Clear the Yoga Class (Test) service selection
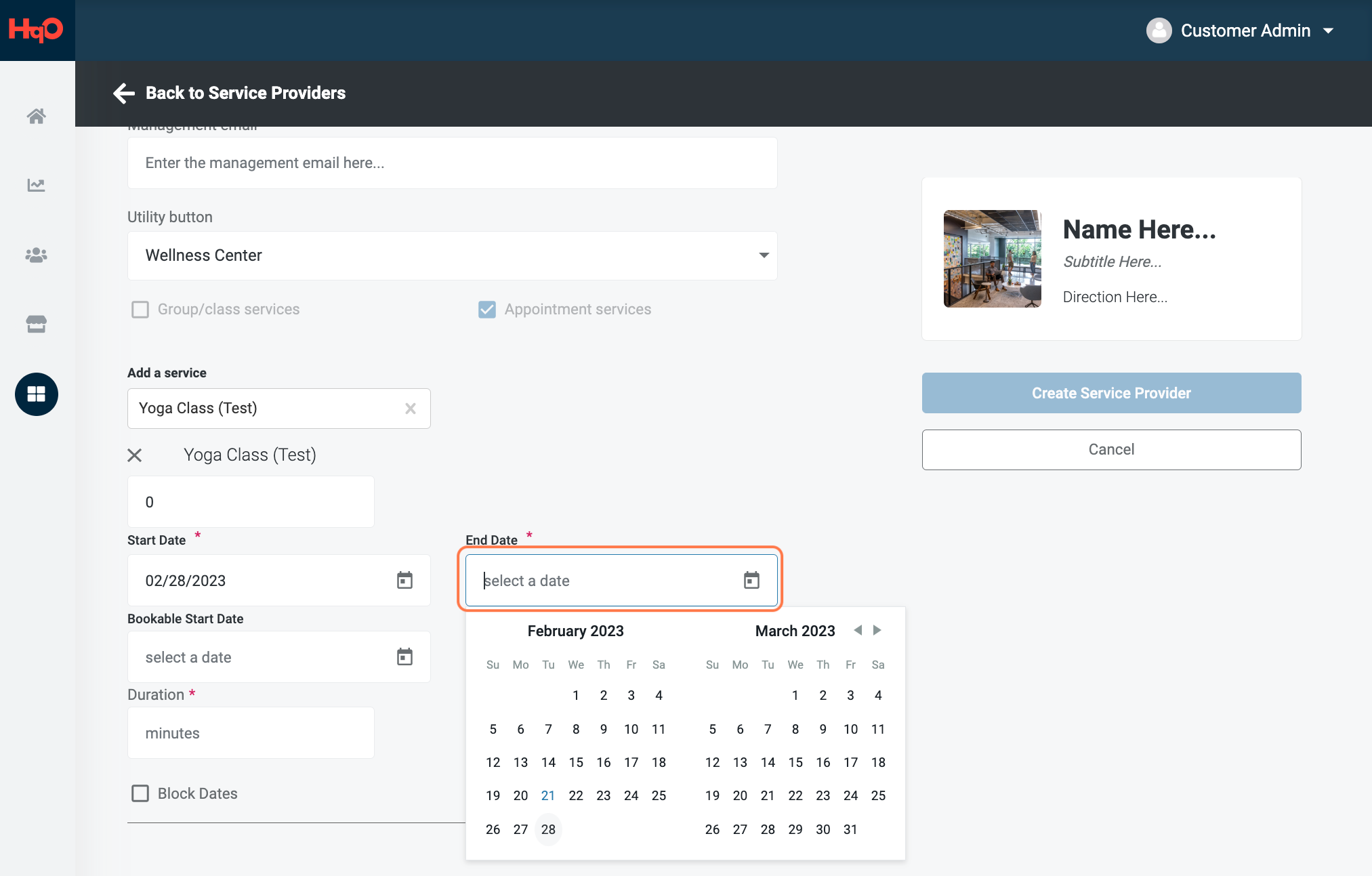This screenshot has height=876, width=1372. coord(411,409)
